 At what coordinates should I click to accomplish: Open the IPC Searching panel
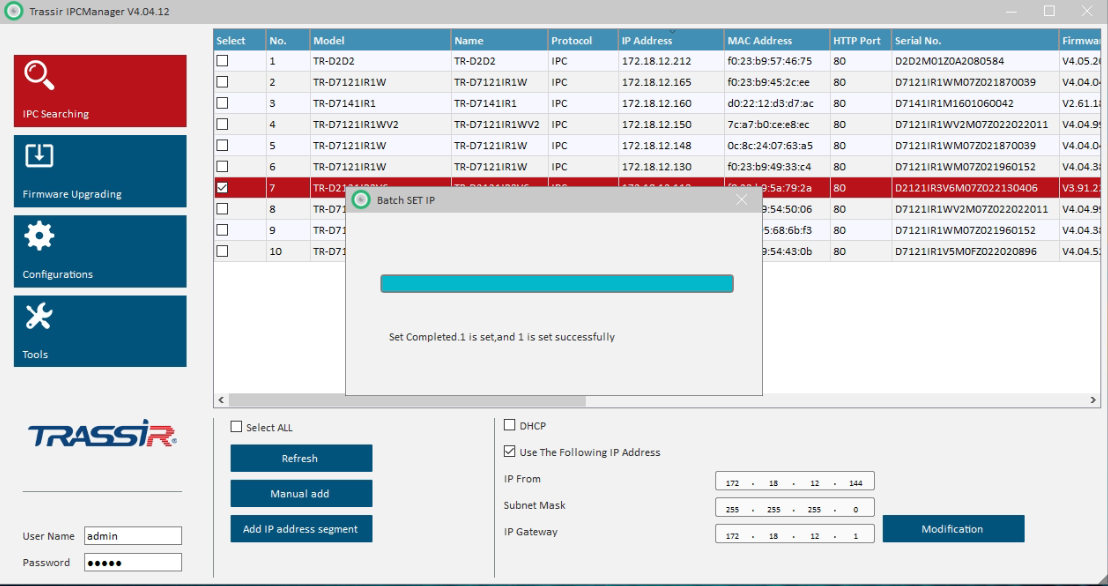(x=100, y=90)
